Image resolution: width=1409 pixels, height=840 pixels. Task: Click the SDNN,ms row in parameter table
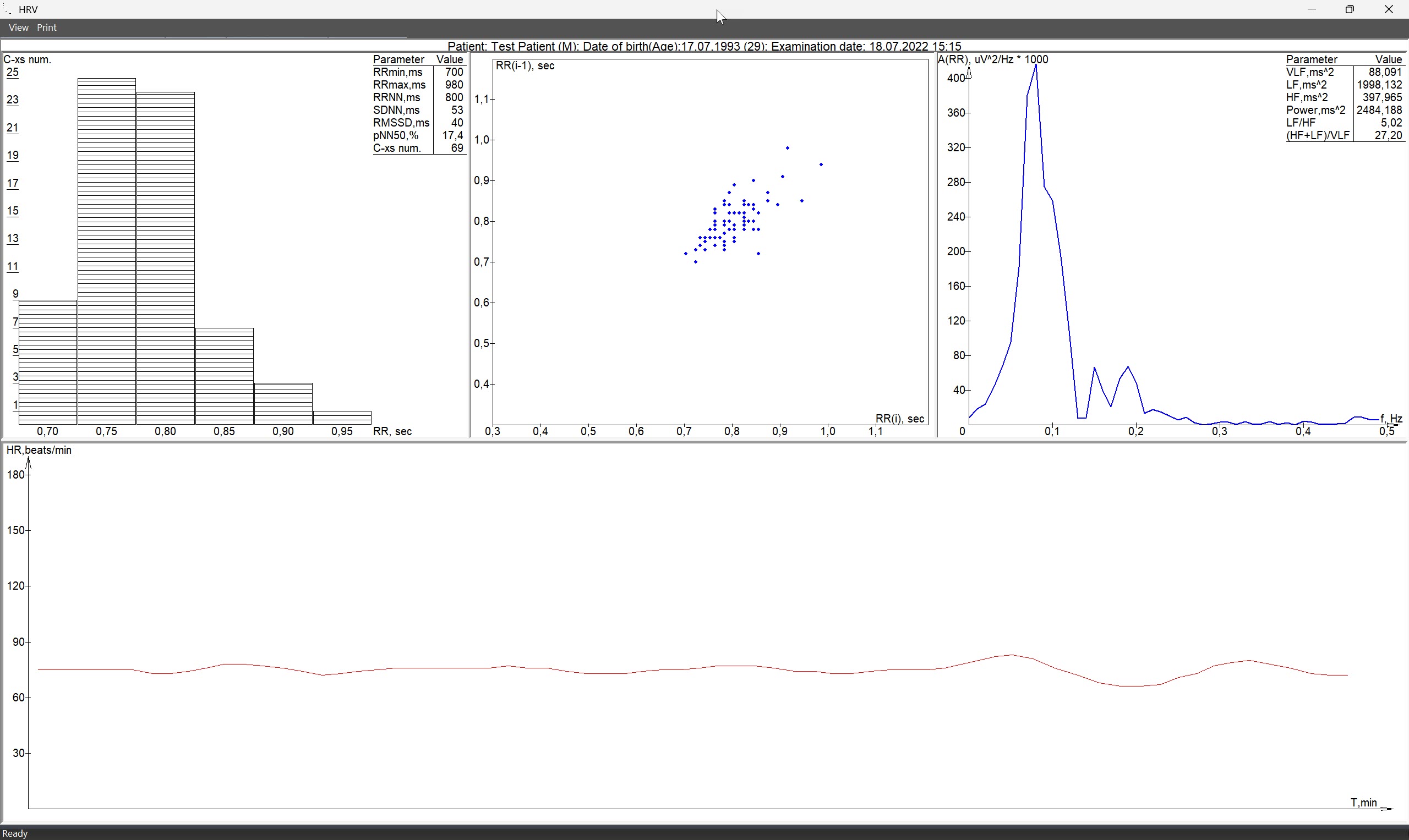pos(396,110)
